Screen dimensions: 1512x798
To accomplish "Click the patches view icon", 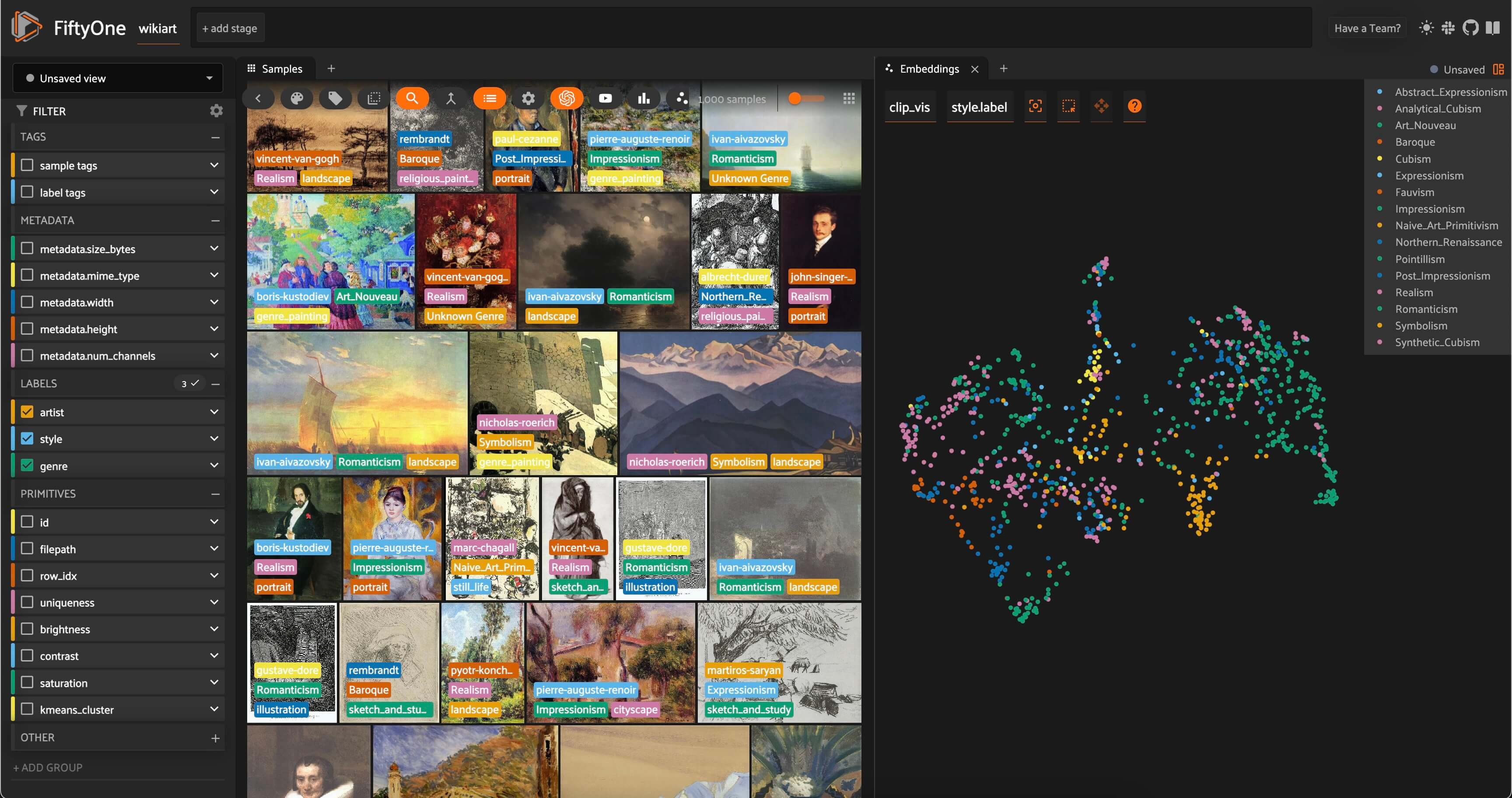I will (373, 98).
